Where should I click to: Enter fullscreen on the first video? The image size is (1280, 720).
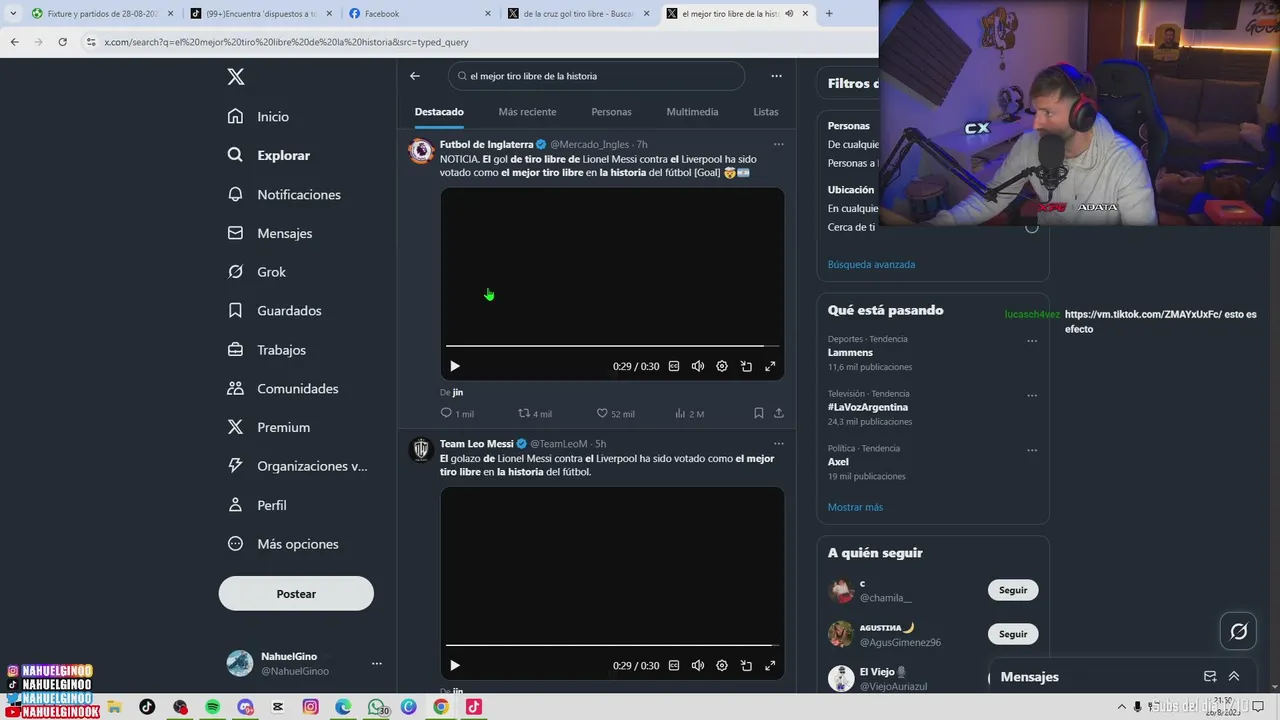click(x=770, y=366)
